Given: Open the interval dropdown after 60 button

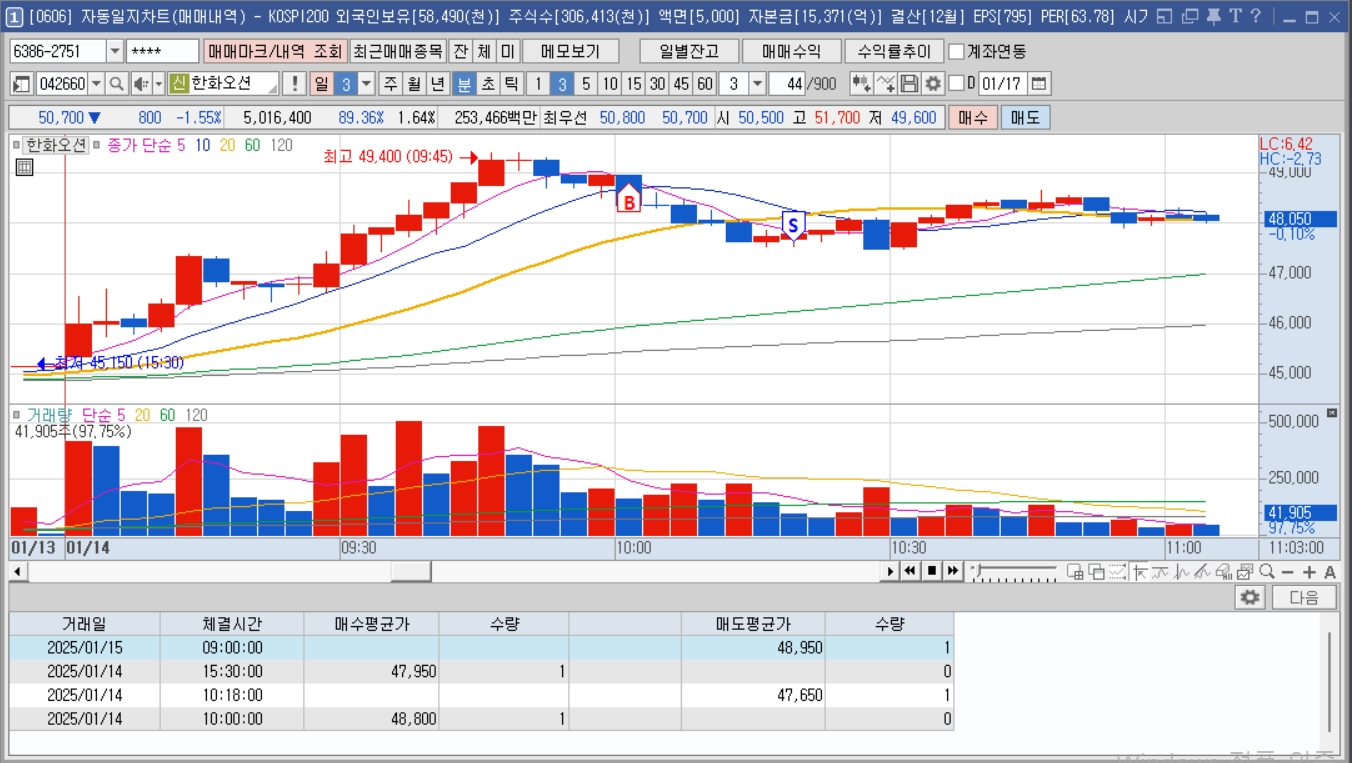Looking at the screenshot, I should [x=757, y=84].
